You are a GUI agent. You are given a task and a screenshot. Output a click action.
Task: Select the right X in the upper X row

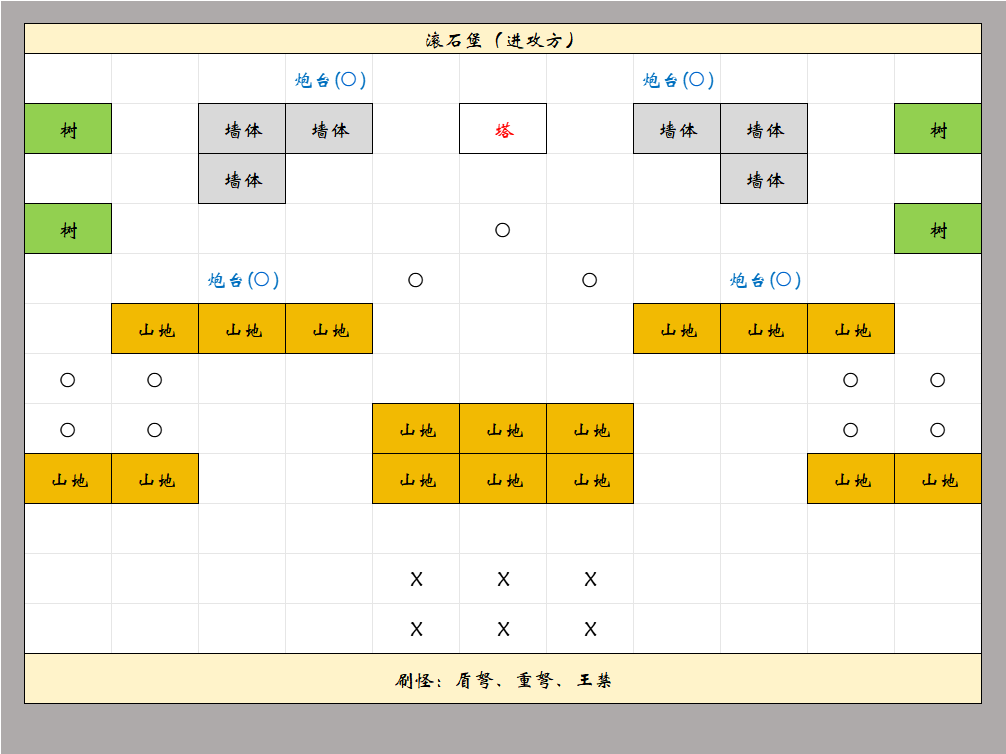[x=590, y=579]
